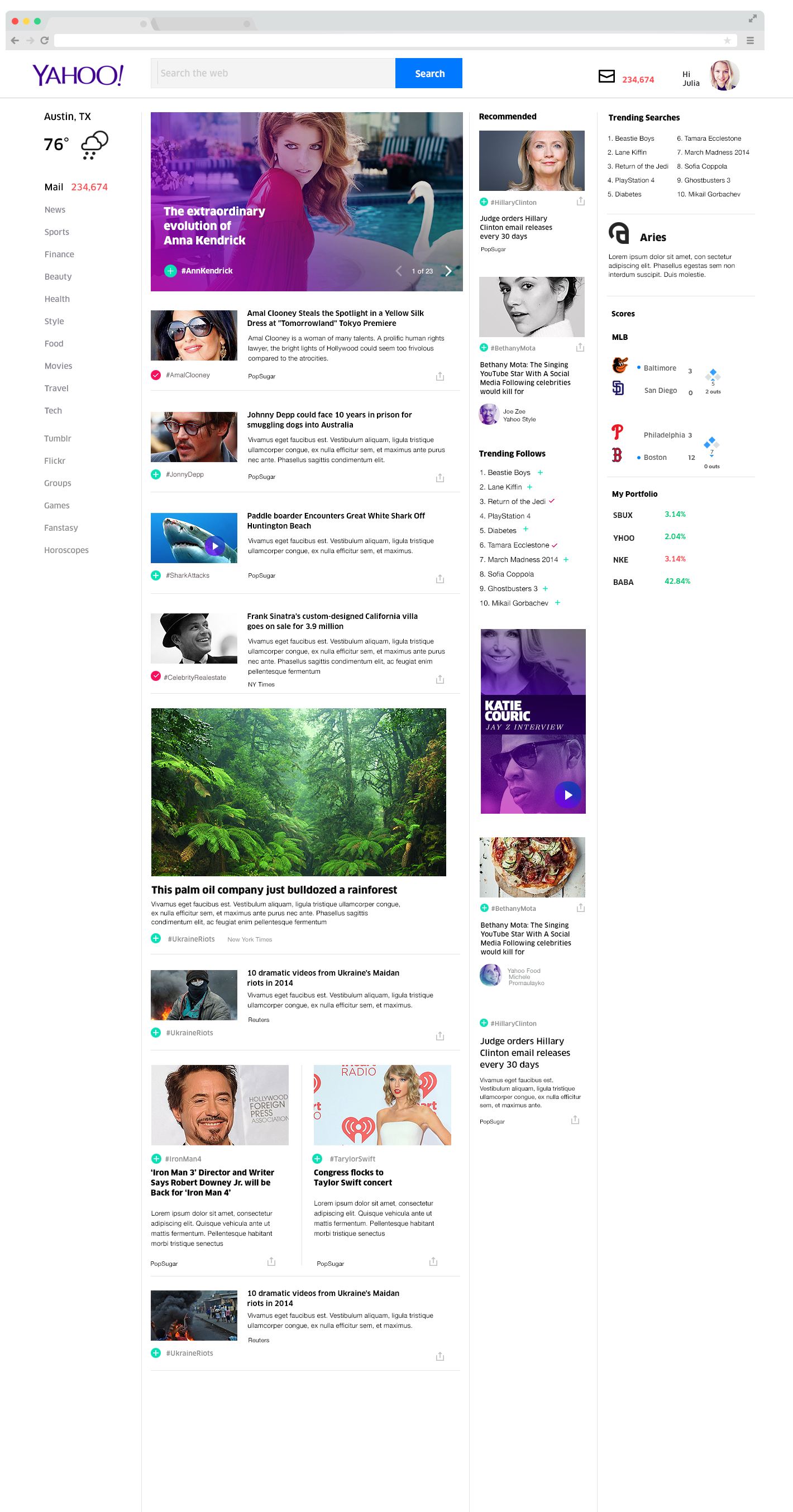Follow March Madness 2014 in Trending Follows
Image resolution: width=793 pixels, height=1512 pixels.
(566, 559)
